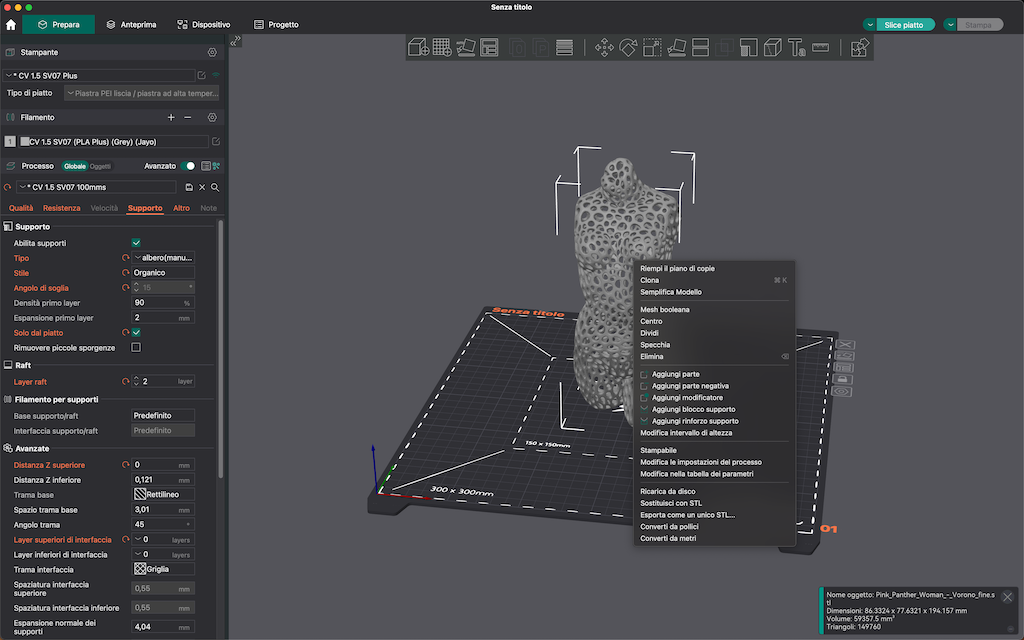The image size is (1024, 640).
Task: Click the printer Wi-Fi connection icon
Action: click(216, 76)
